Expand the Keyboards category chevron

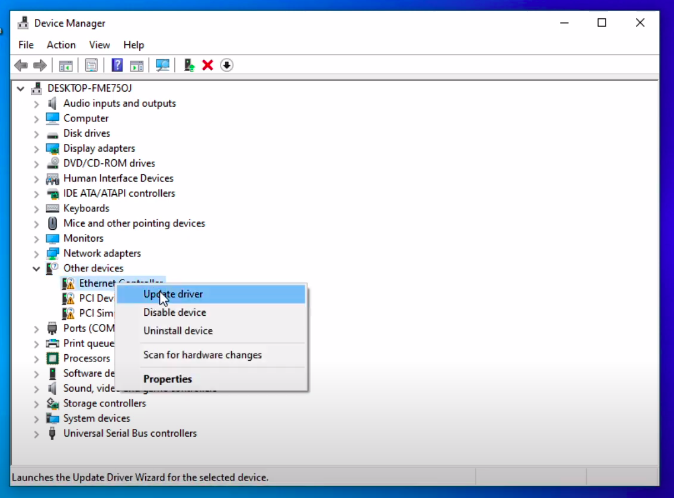point(37,209)
